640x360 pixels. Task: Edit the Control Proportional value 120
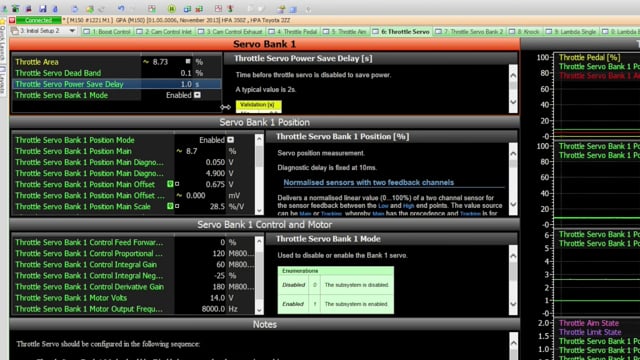point(219,253)
